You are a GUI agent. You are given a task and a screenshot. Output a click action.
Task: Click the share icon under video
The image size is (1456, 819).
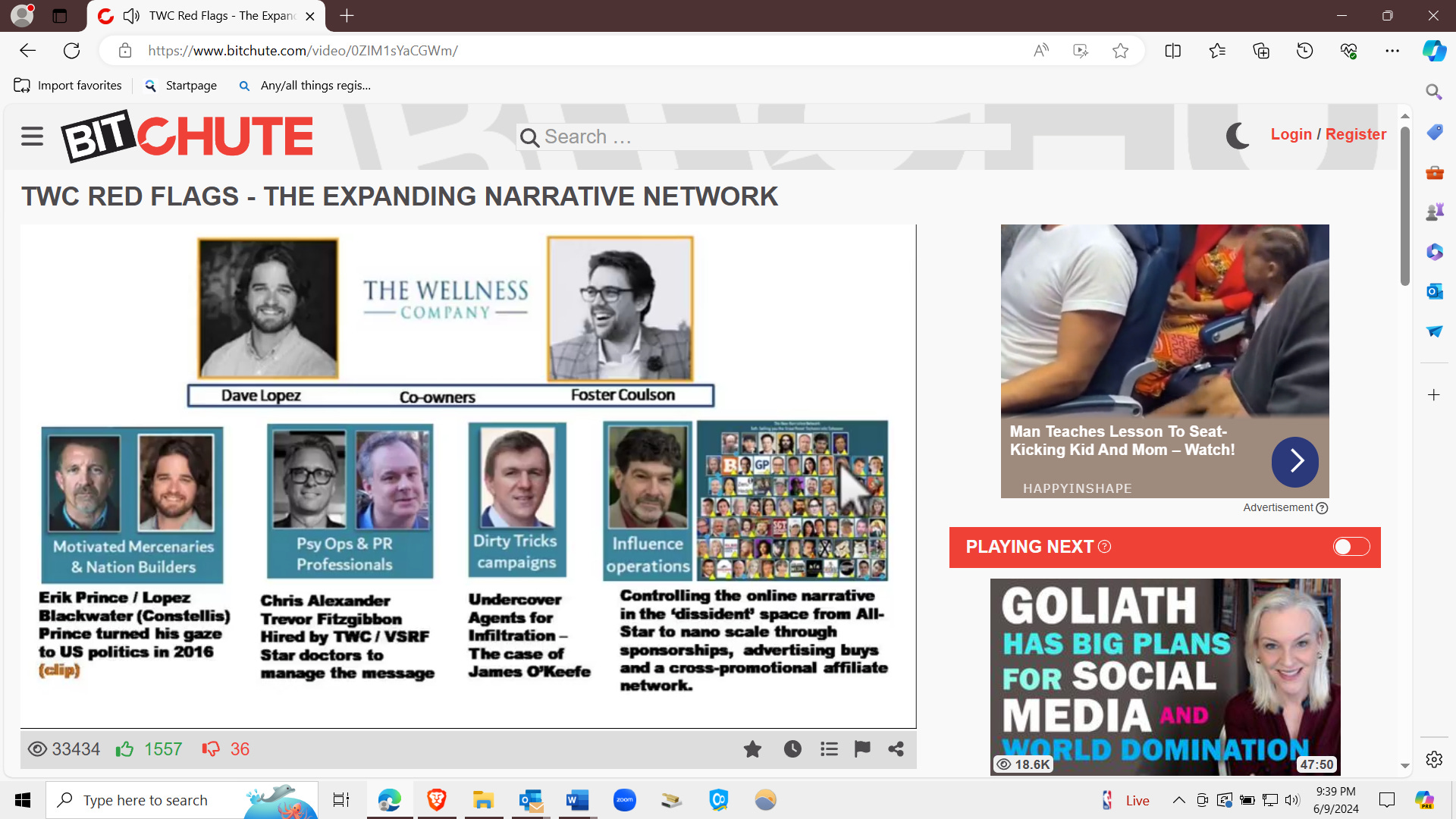pyautogui.click(x=896, y=749)
